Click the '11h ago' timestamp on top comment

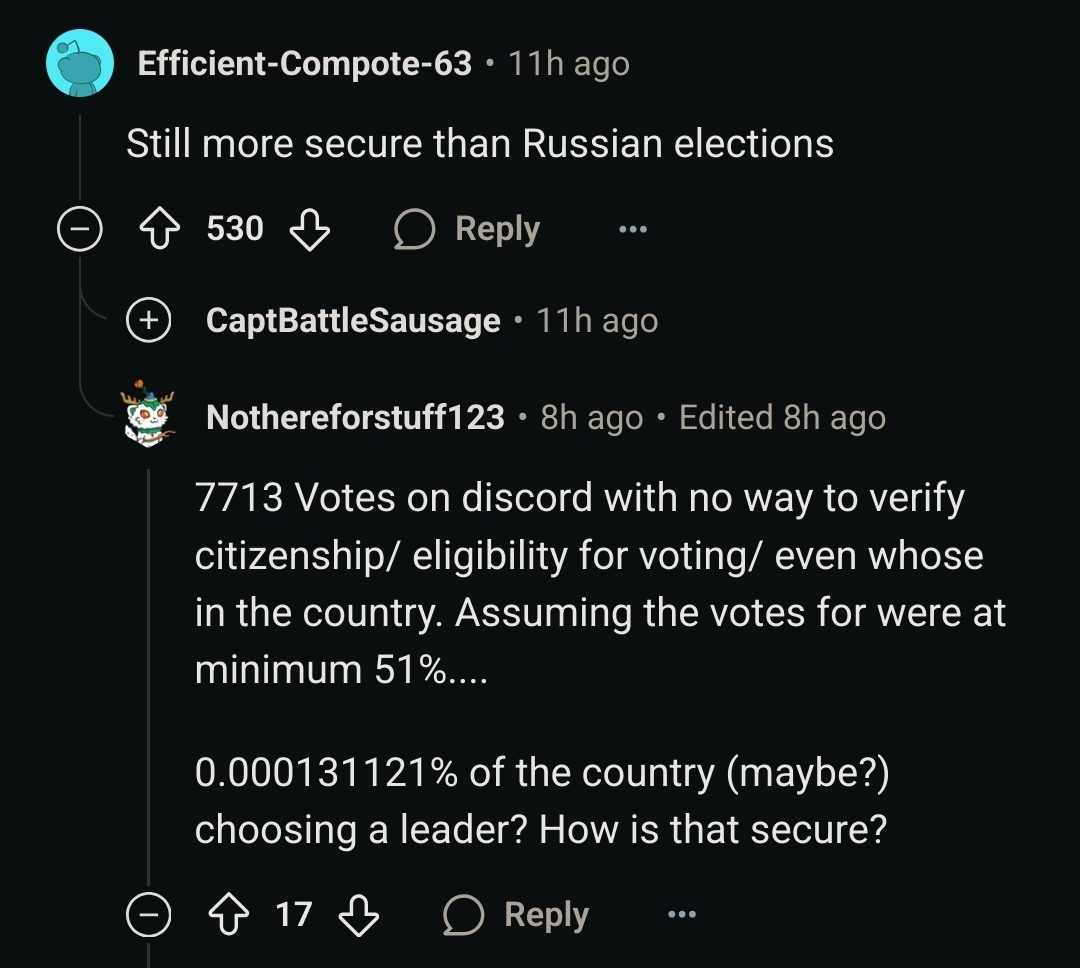pyautogui.click(x=569, y=63)
